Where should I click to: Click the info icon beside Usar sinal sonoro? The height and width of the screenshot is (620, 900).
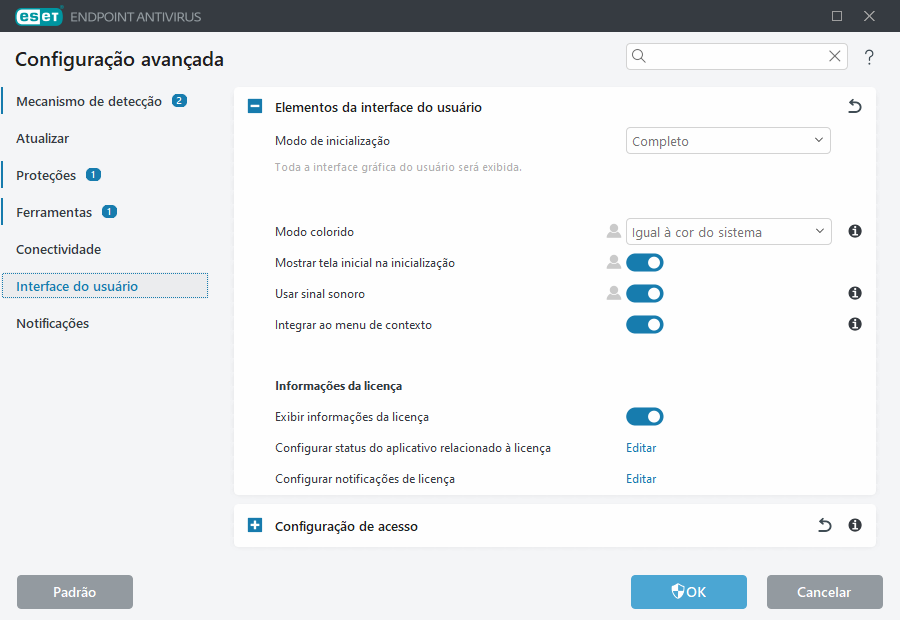coord(854,293)
